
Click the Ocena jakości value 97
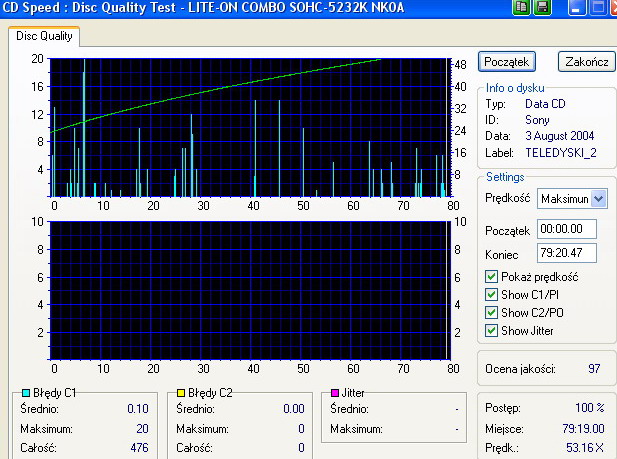(x=594, y=369)
